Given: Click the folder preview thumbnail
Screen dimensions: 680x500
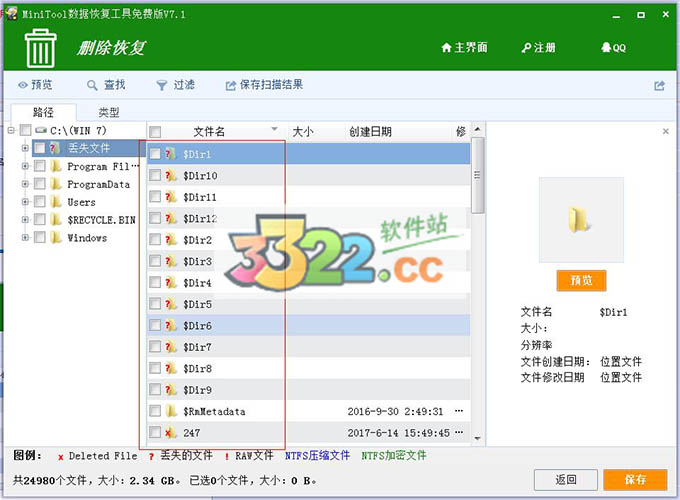Looking at the screenshot, I should tap(581, 219).
